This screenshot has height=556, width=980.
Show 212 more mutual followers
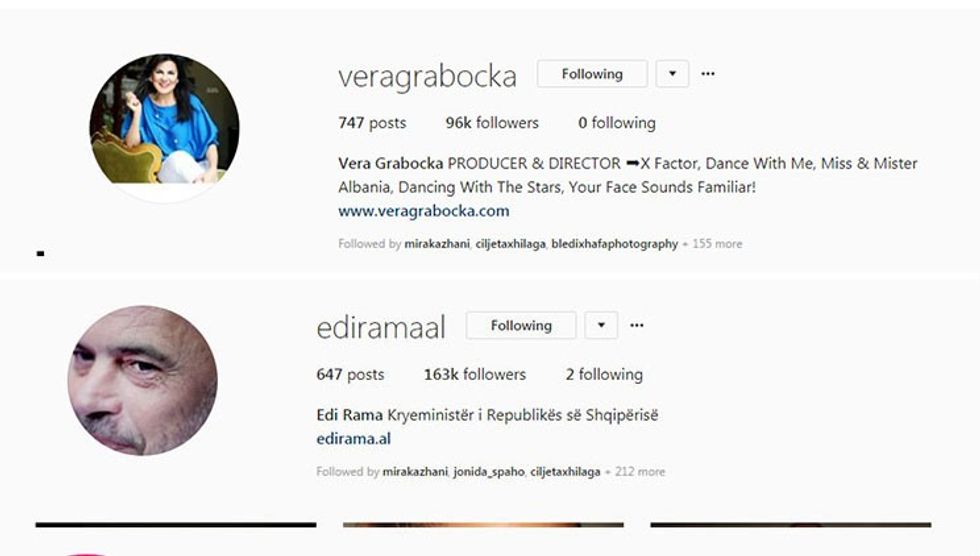tap(640, 472)
